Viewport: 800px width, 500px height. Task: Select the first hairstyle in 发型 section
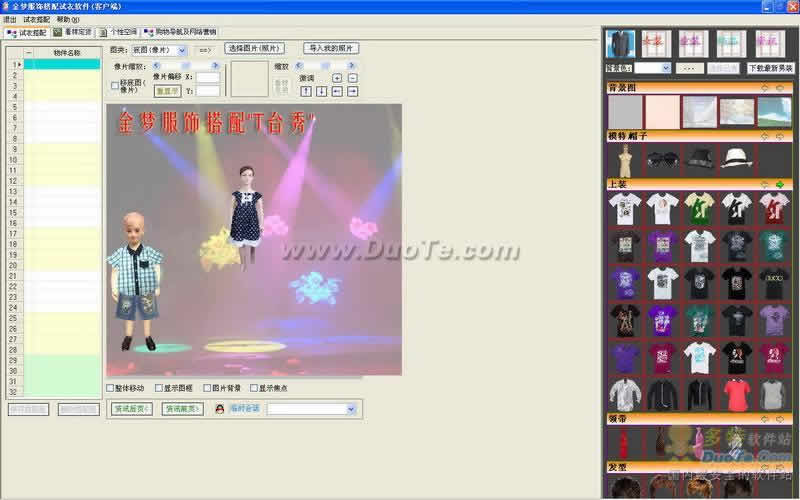[x=625, y=486]
